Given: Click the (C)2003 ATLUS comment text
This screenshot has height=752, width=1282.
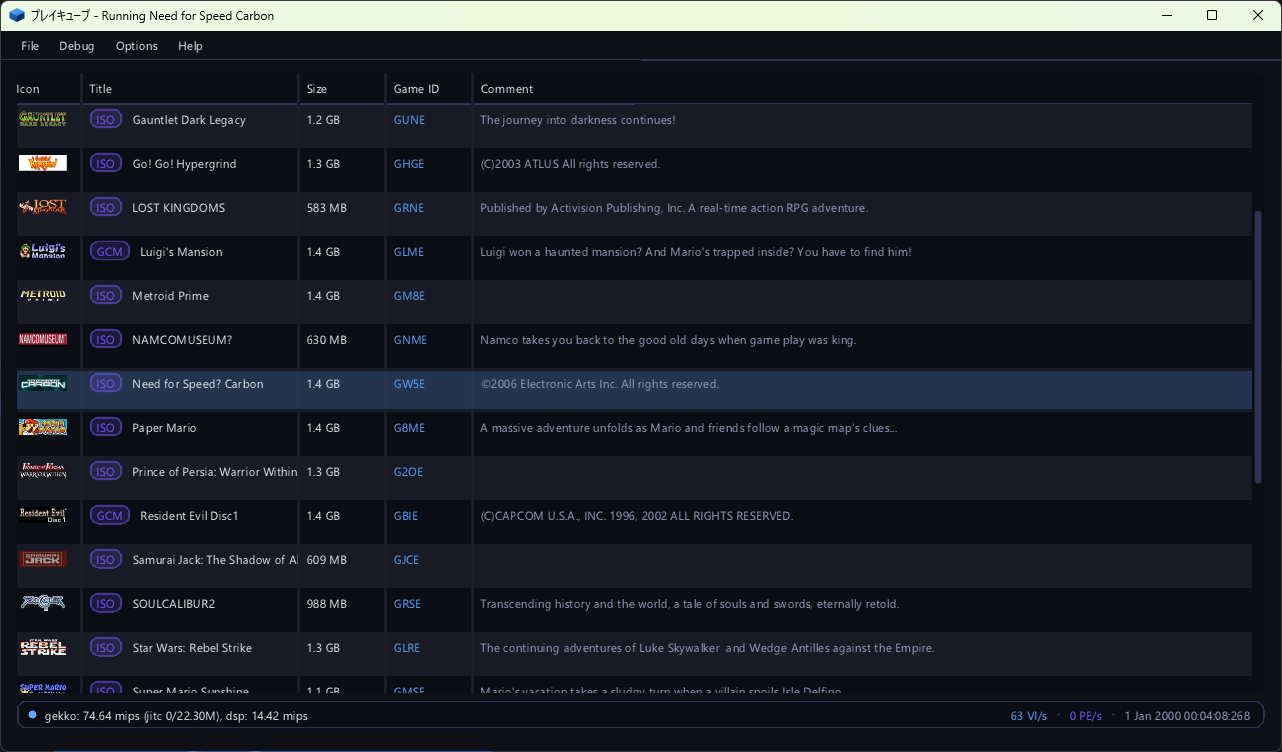Looking at the screenshot, I should pos(570,164).
